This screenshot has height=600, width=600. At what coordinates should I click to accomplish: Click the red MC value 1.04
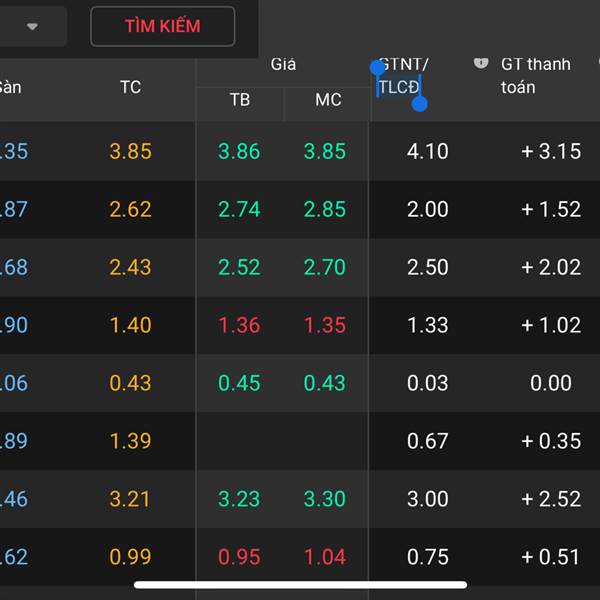(325, 557)
